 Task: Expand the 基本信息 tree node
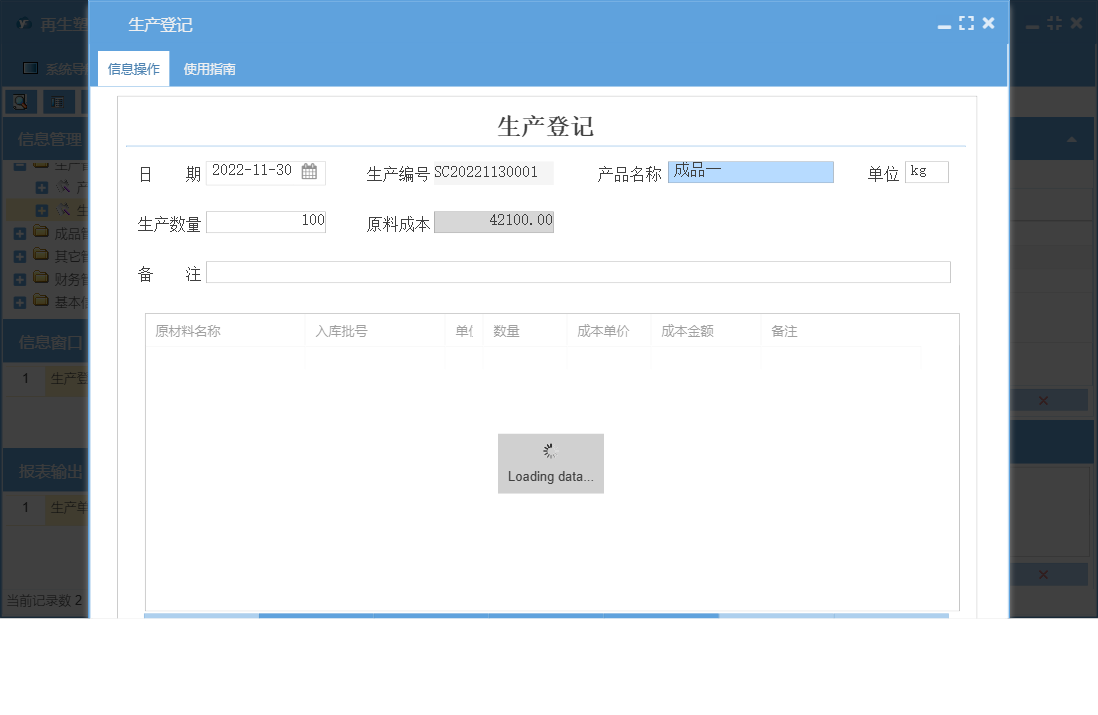click(x=21, y=300)
